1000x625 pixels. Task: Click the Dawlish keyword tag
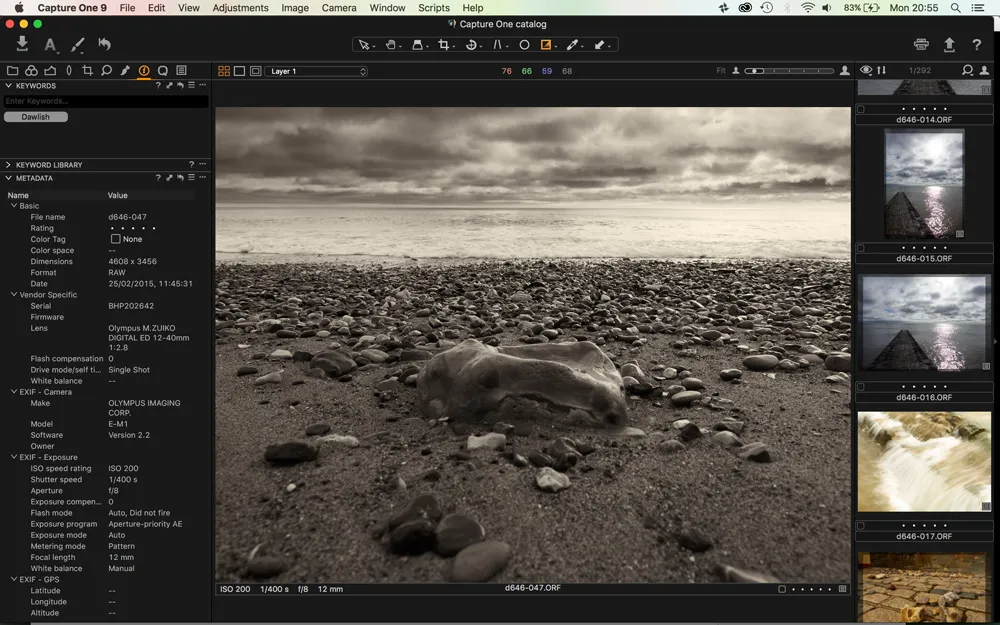tap(36, 117)
